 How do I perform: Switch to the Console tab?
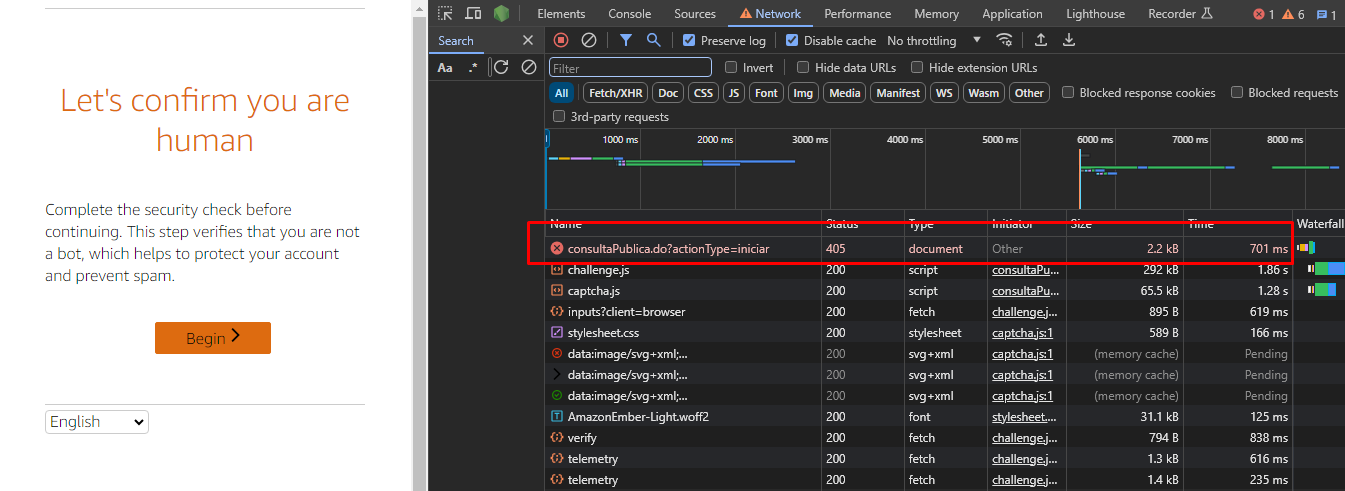coord(629,14)
